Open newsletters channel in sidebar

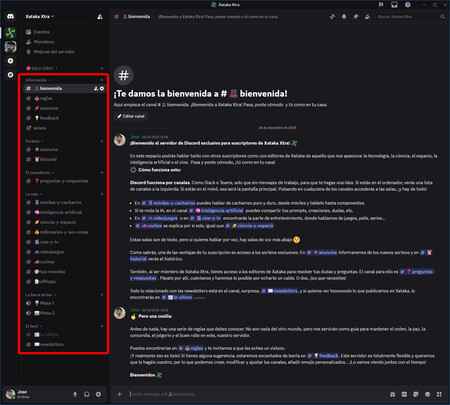pyautogui.click(x=65, y=344)
